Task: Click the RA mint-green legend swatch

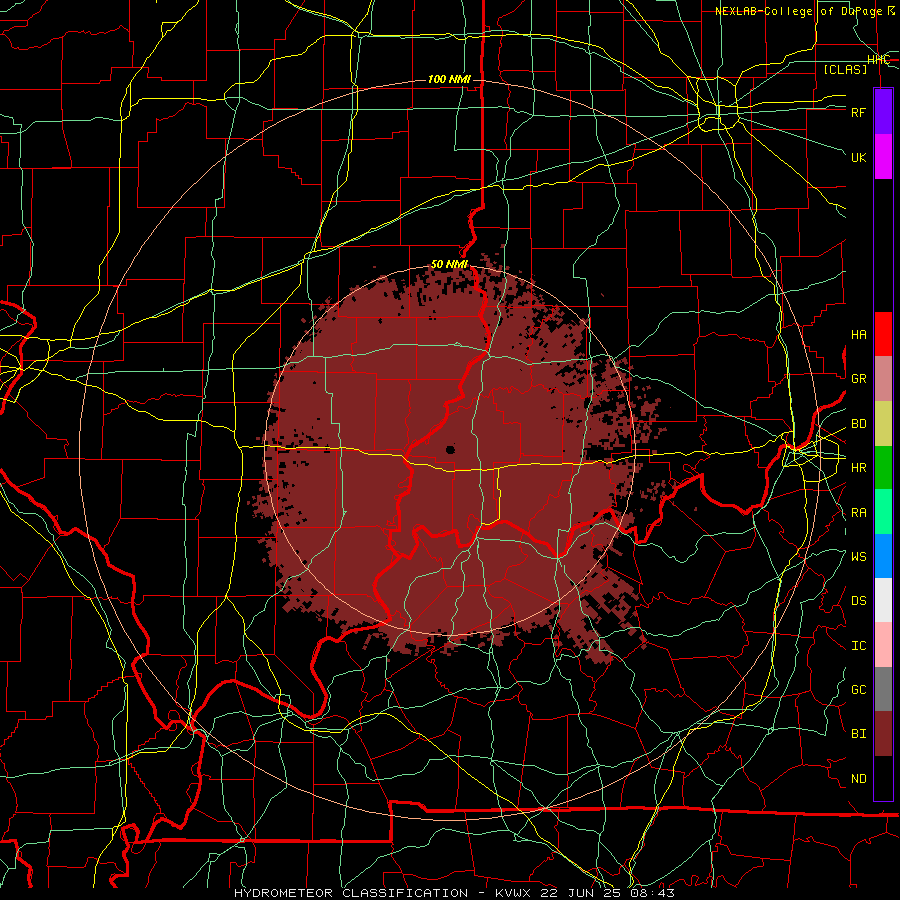Action: 883,512
